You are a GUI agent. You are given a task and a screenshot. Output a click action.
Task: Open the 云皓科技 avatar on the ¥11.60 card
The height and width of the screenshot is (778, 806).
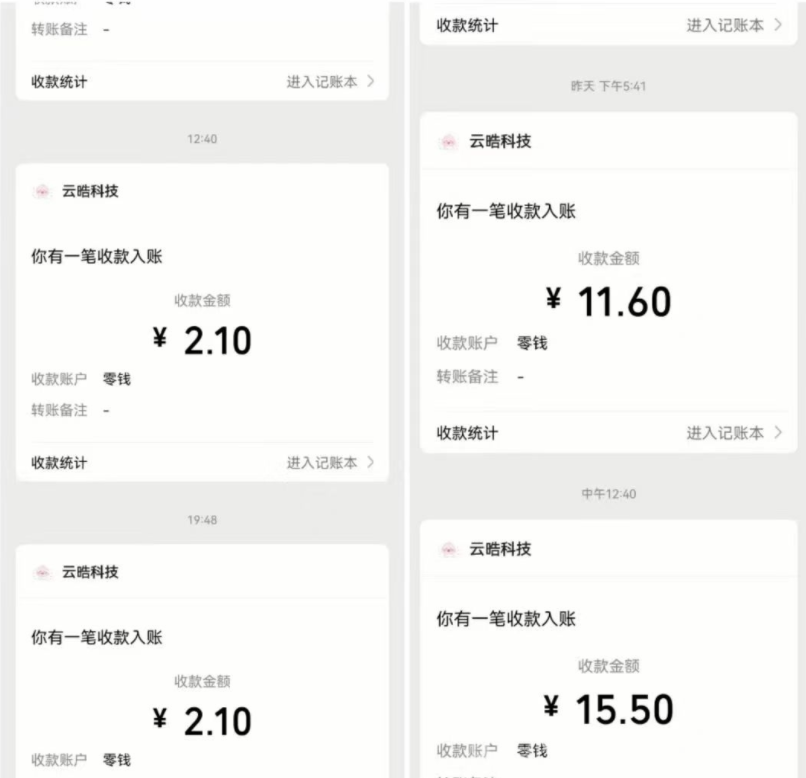(449, 142)
